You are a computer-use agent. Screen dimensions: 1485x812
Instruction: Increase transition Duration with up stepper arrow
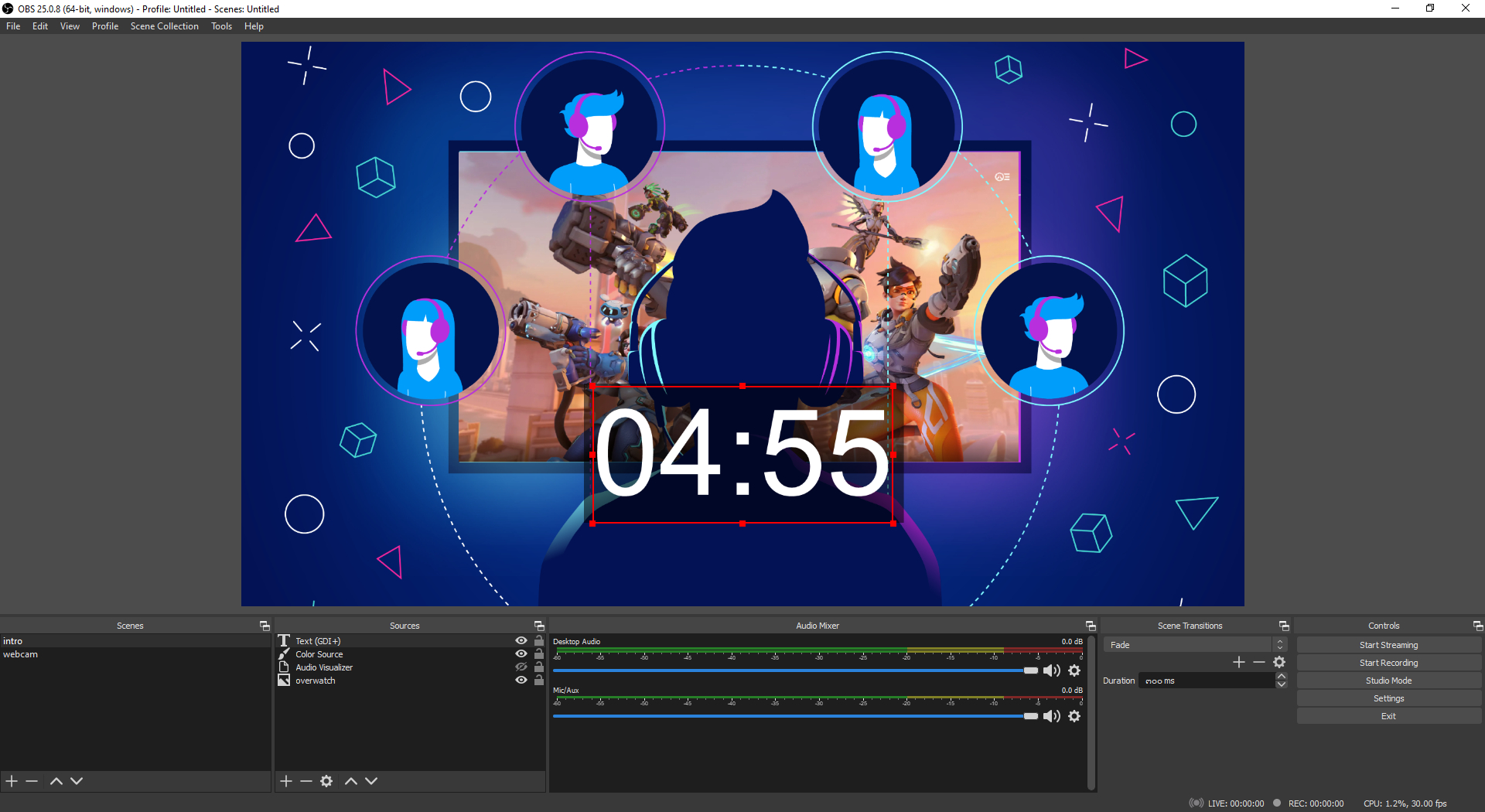pos(1282,675)
